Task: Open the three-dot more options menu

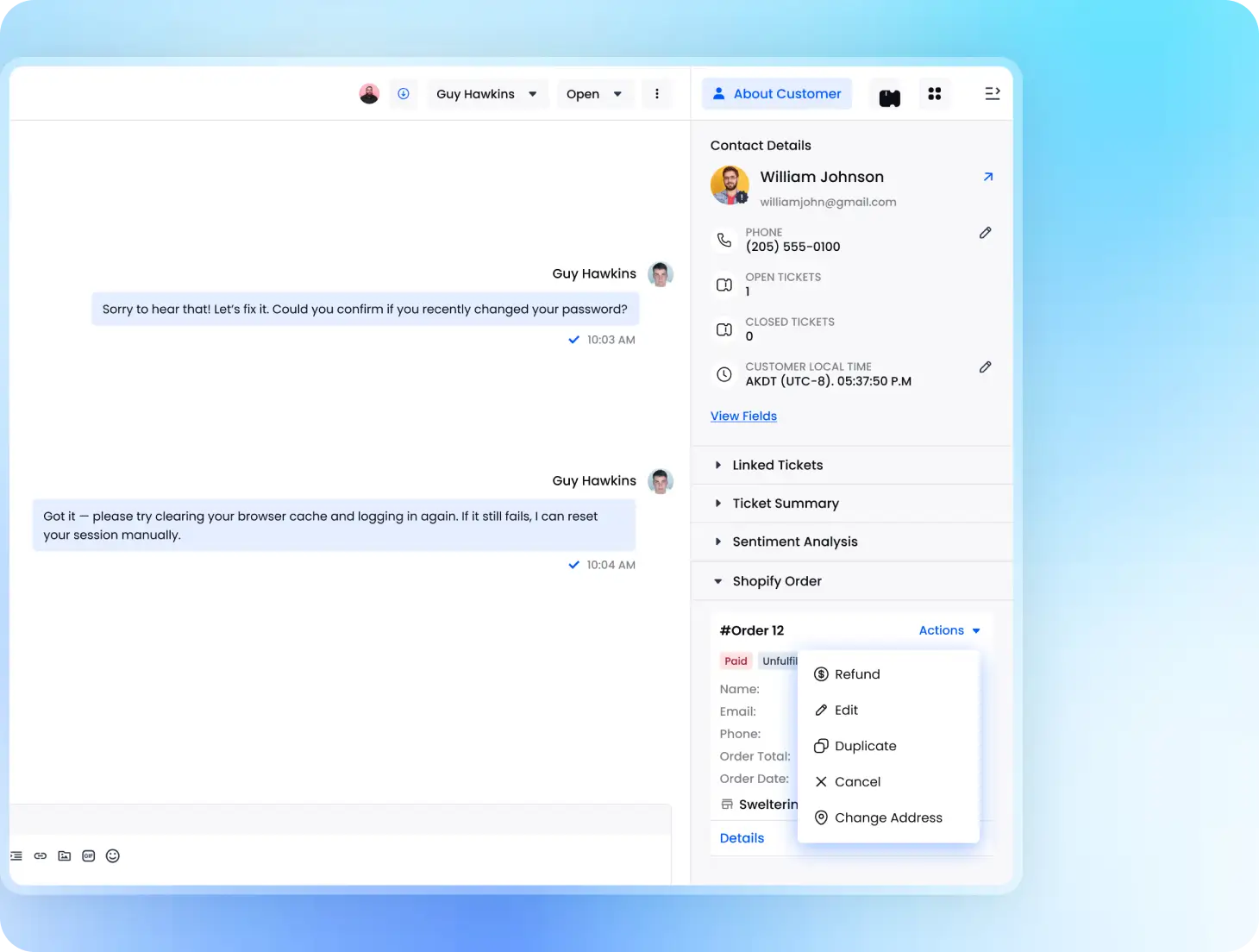Action: [x=657, y=94]
